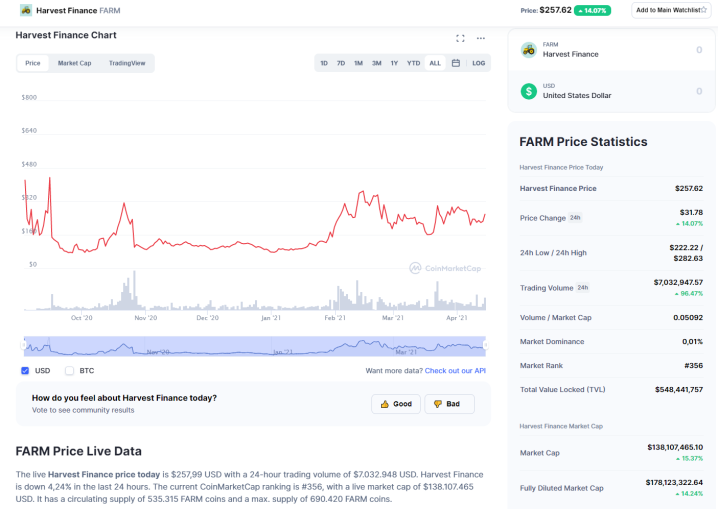Select the 7D time range
The image size is (718, 509).
click(x=341, y=63)
